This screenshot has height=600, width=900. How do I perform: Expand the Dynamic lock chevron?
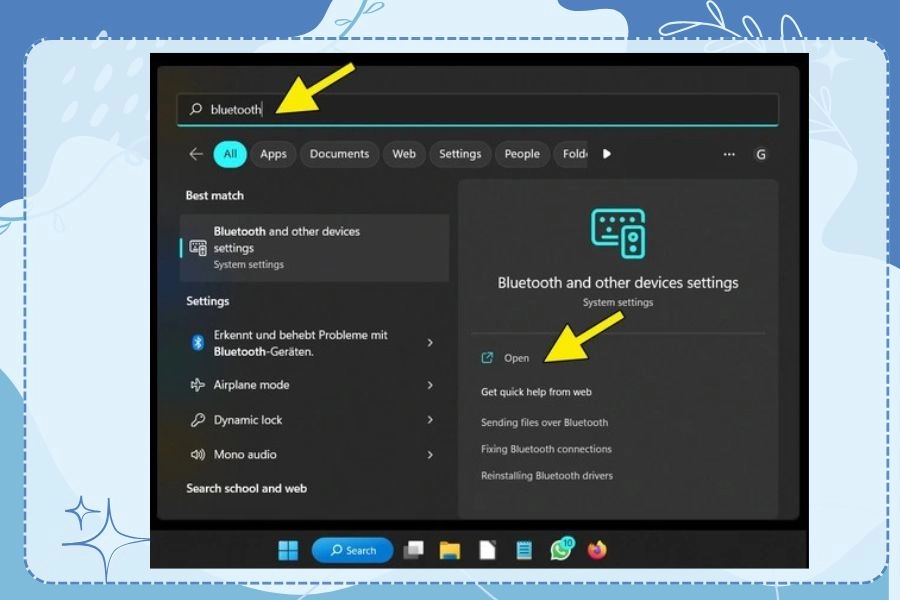click(x=430, y=420)
